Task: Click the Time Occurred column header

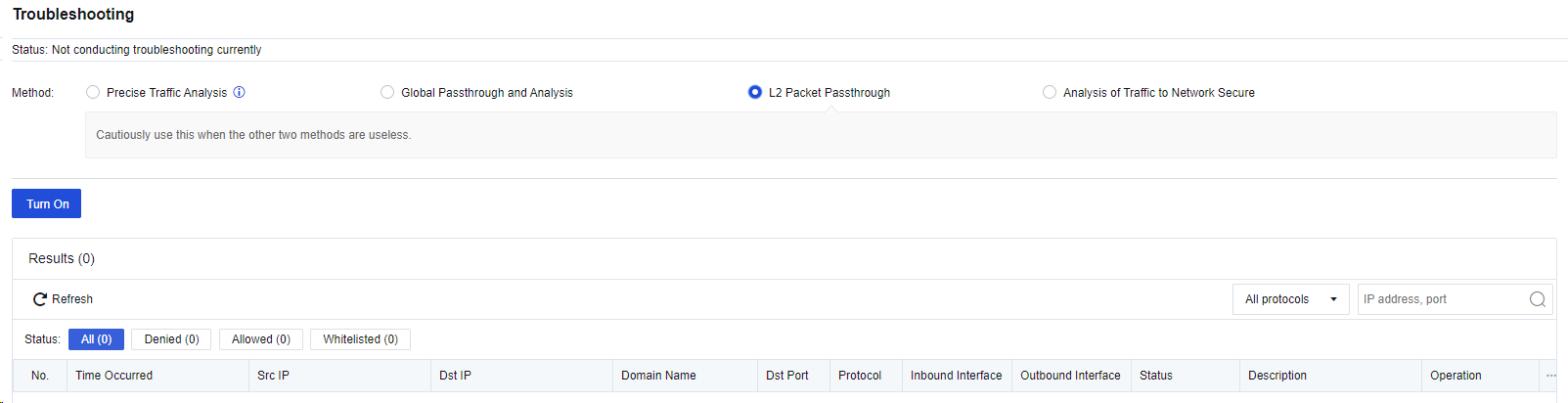Action: 113,376
